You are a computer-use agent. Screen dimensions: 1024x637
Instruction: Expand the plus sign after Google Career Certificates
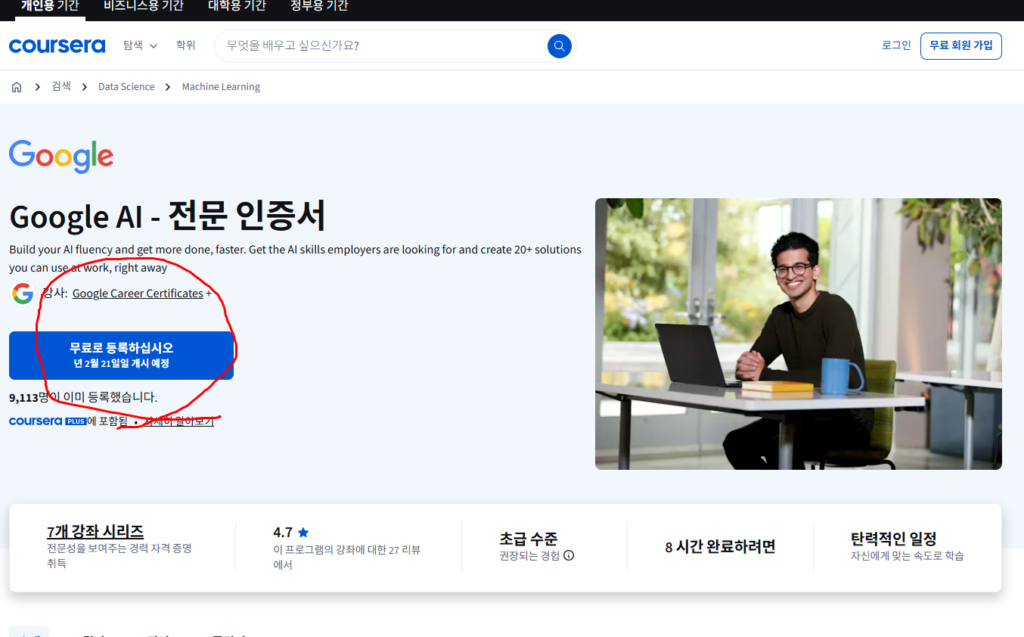pyautogui.click(x=208, y=294)
